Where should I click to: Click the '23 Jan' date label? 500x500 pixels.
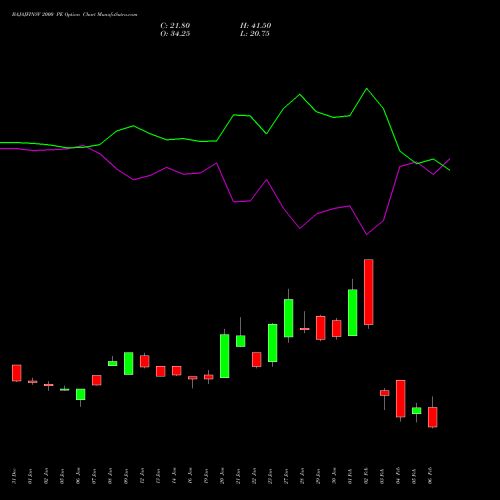tap(270, 476)
